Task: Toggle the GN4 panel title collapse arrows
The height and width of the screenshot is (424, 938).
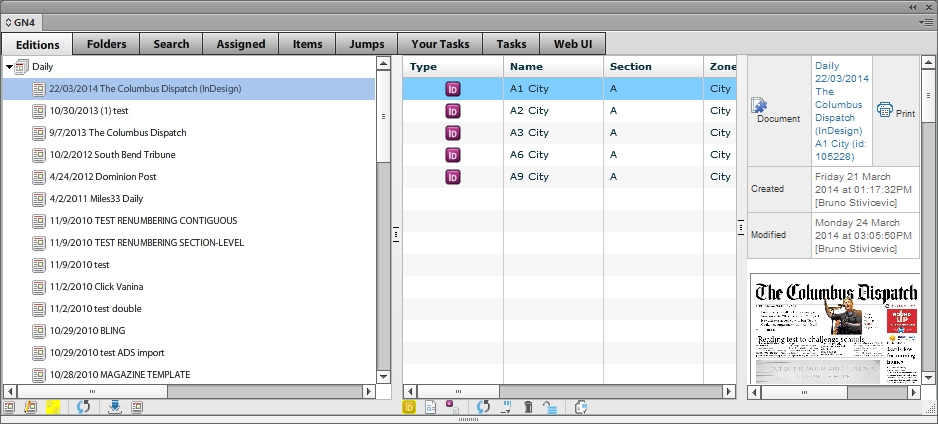Action: click(8, 23)
